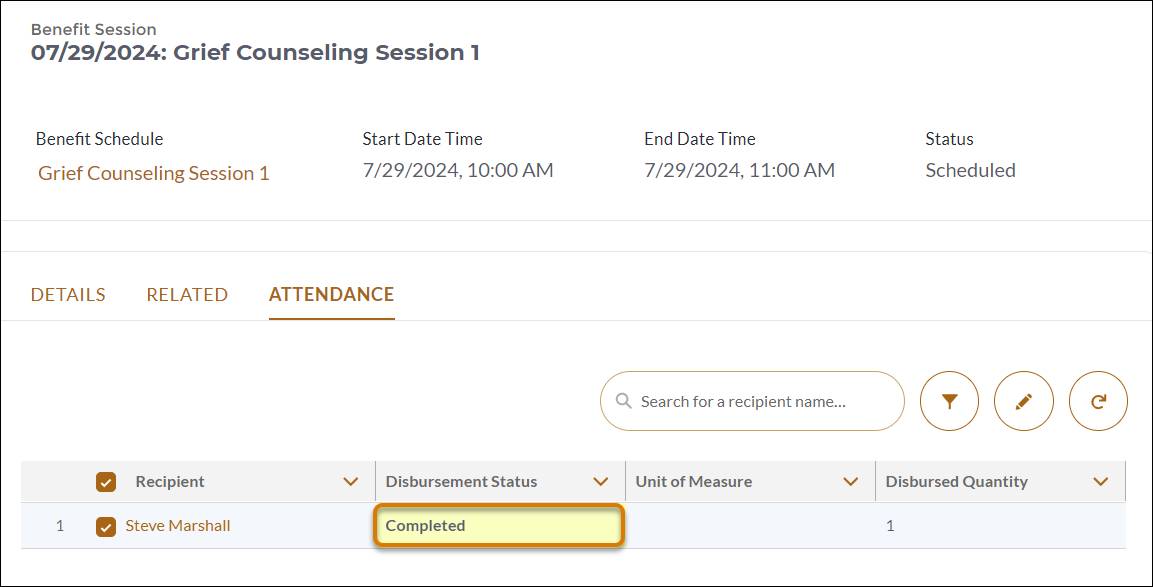The height and width of the screenshot is (587, 1153).
Task: Click row number 1 in the attendance table
Action: [60, 525]
